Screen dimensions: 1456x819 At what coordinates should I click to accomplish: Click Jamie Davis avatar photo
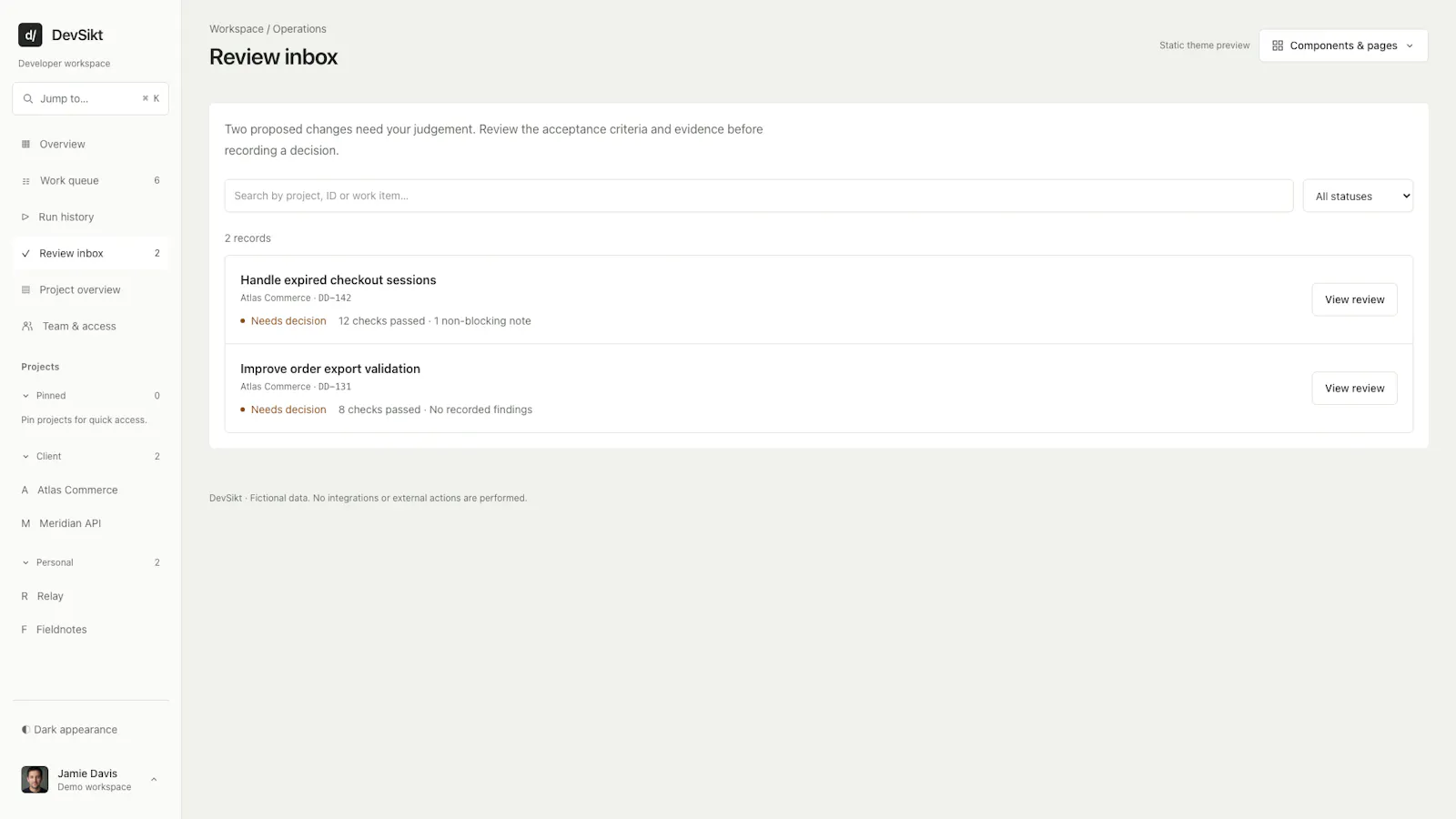coord(35,780)
